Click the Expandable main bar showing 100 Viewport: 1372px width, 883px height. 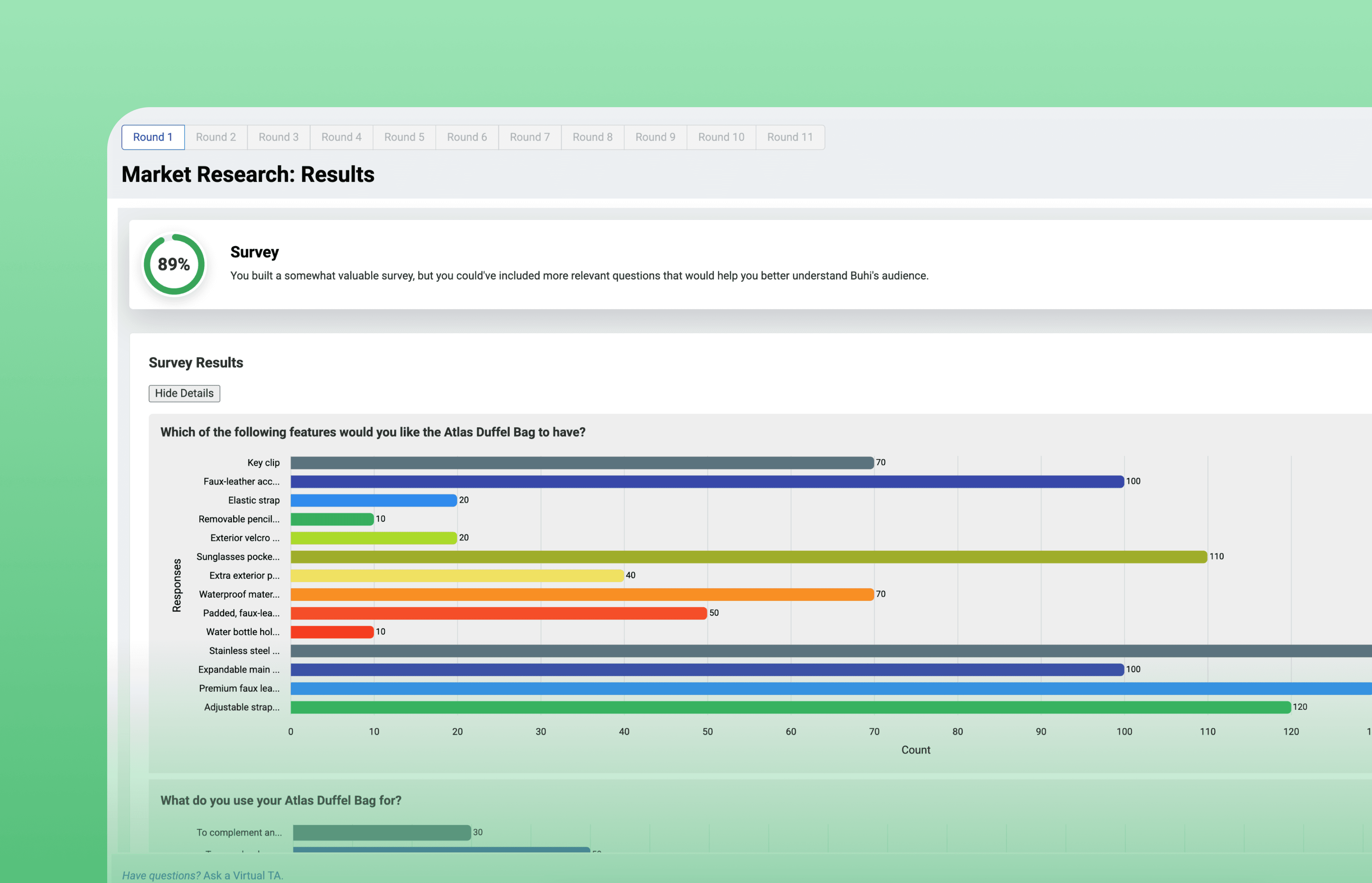click(x=706, y=670)
